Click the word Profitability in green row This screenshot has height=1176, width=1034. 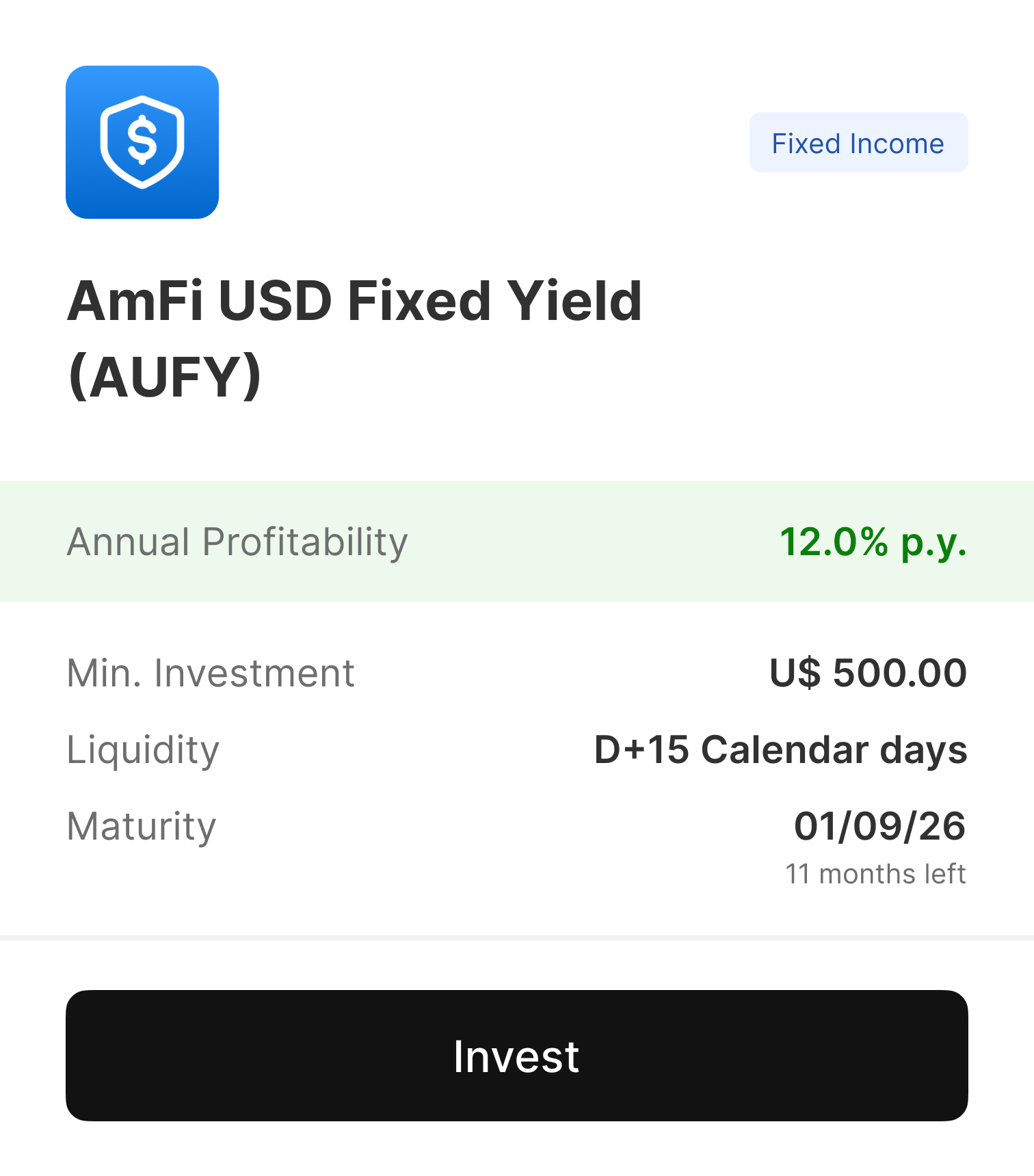point(304,542)
